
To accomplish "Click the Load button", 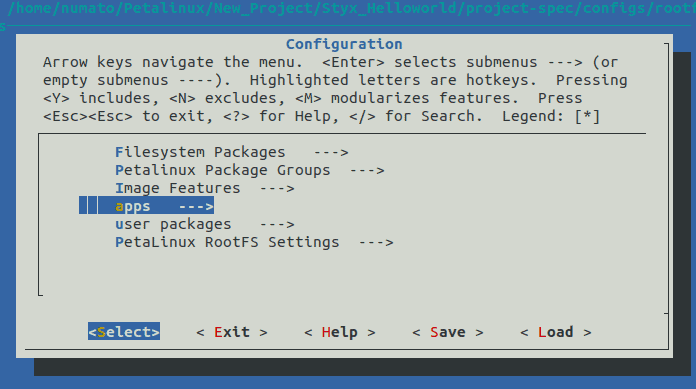I will [x=556, y=332].
